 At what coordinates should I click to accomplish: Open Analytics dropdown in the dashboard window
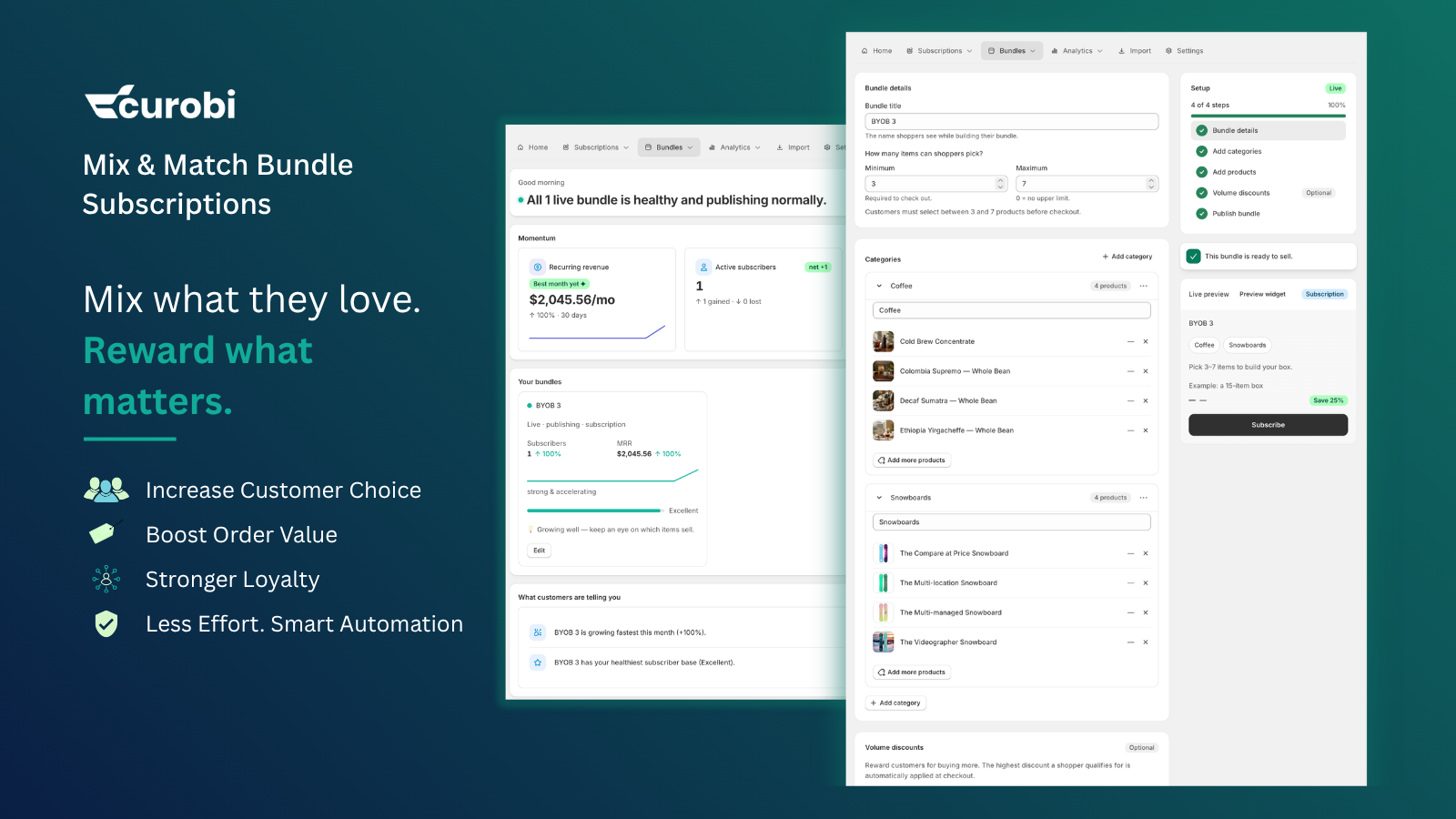734,147
